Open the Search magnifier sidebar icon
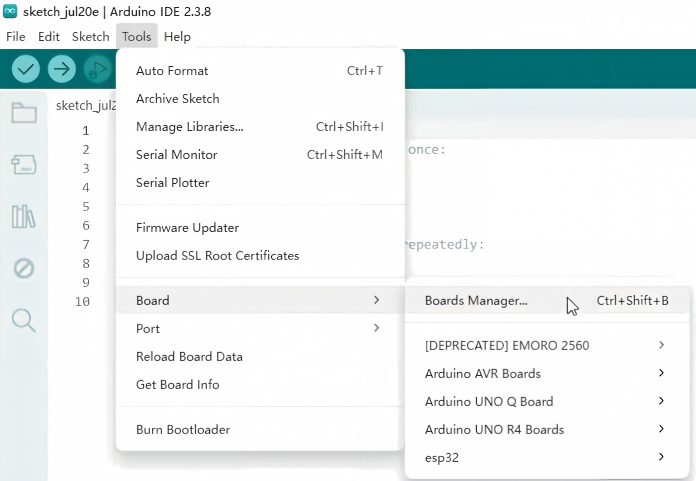Viewport: 696px width, 481px height. tap(24, 320)
